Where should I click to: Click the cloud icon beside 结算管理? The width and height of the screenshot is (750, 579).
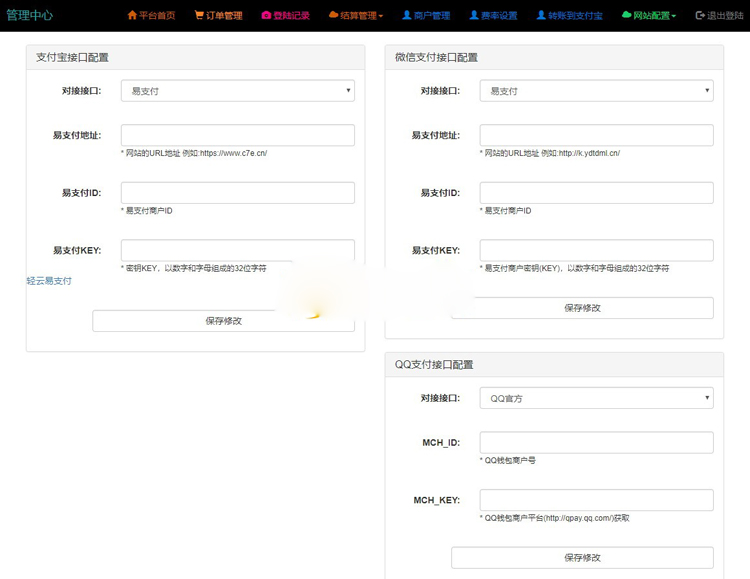point(333,16)
